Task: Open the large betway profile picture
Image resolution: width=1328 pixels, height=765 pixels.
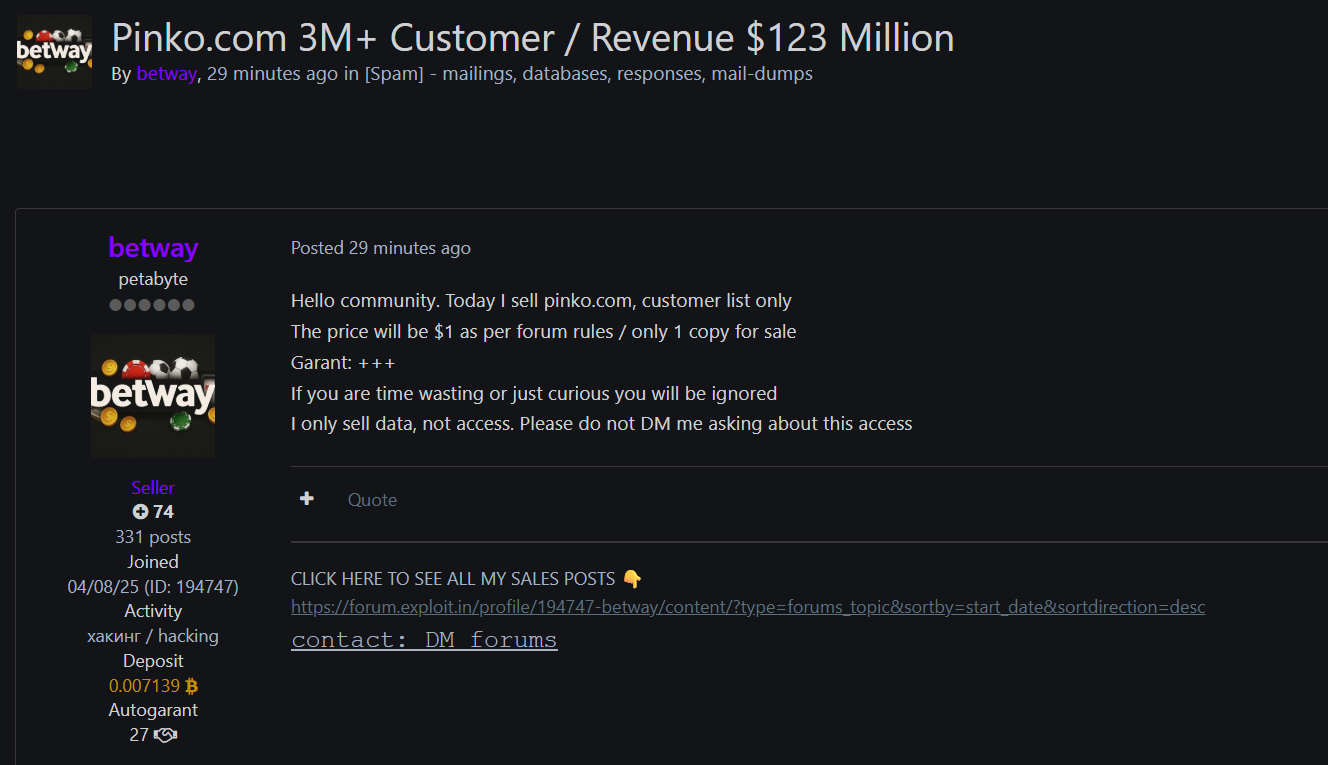Action: coord(153,396)
